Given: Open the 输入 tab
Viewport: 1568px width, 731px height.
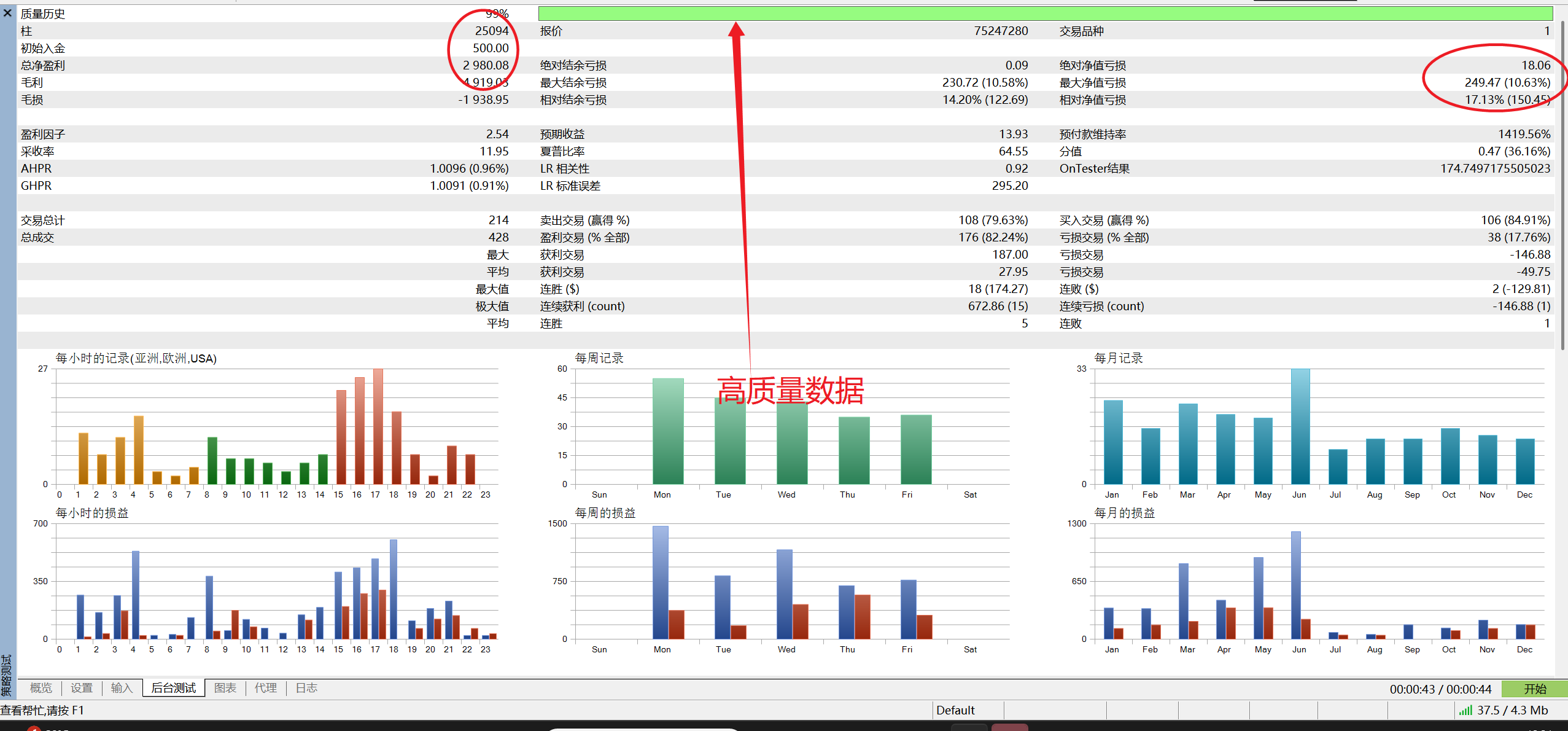Looking at the screenshot, I should 122,688.
